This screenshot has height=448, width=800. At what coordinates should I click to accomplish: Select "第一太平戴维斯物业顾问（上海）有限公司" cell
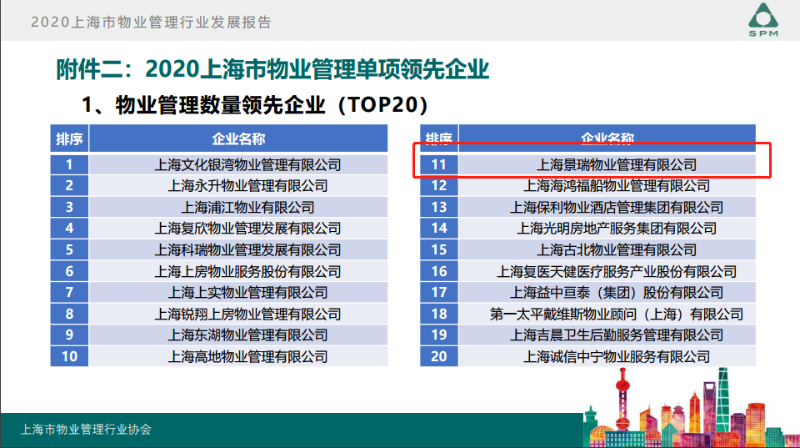point(607,314)
